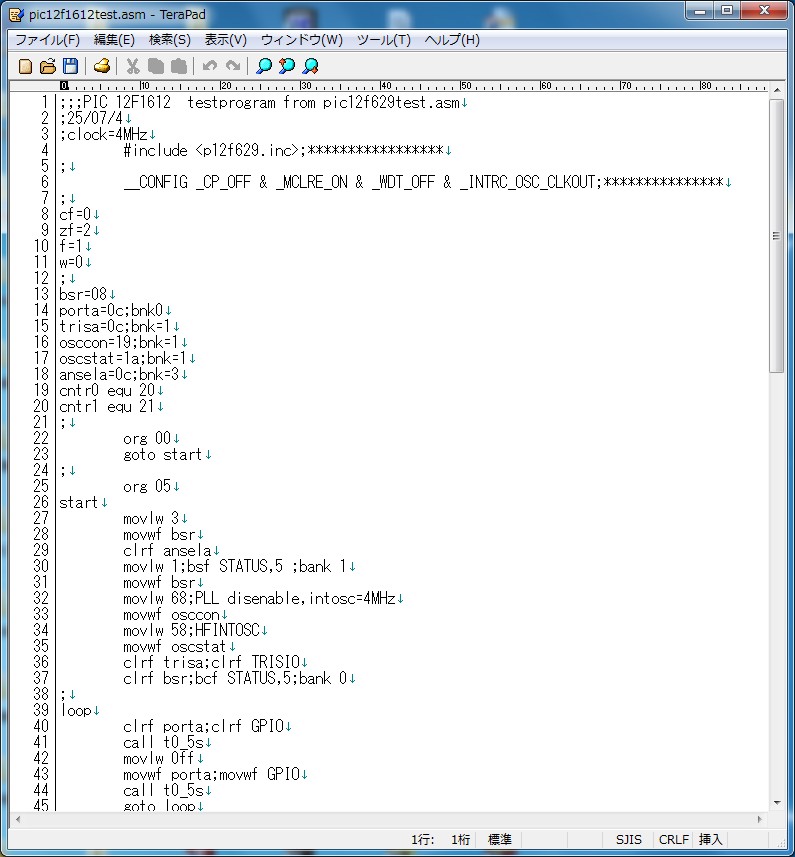Image resolution: width=795 pixels, height=857 pixels.
Task: Click the 'movlw 58;HFINTOSC' line
Action: pyautogui.click(x=191, y=631)
